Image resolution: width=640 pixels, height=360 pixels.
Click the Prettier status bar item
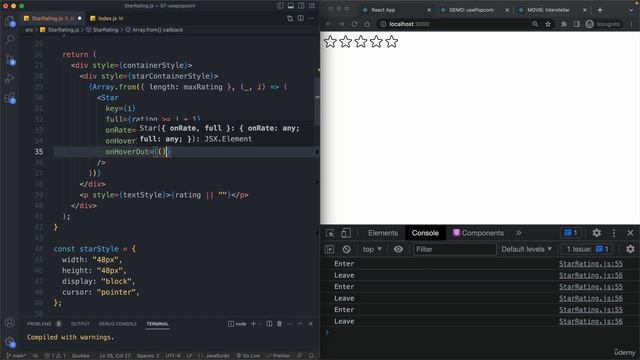pos(278,356)
